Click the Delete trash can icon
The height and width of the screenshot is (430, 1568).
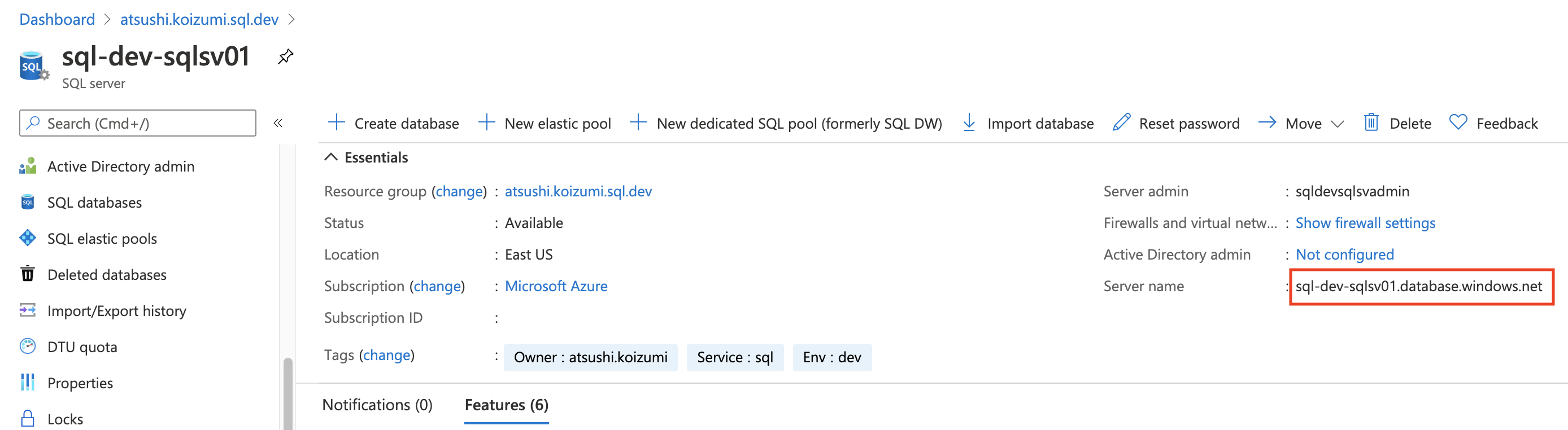[x=1371, y=123]
